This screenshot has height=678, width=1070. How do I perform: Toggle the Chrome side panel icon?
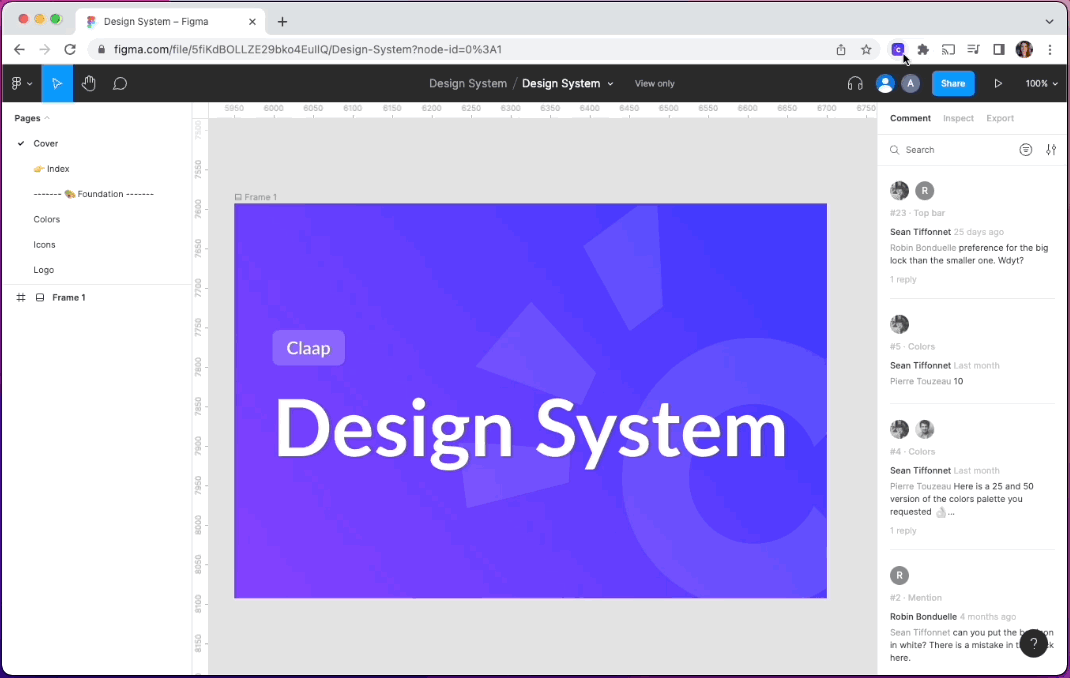click(999, 49)
